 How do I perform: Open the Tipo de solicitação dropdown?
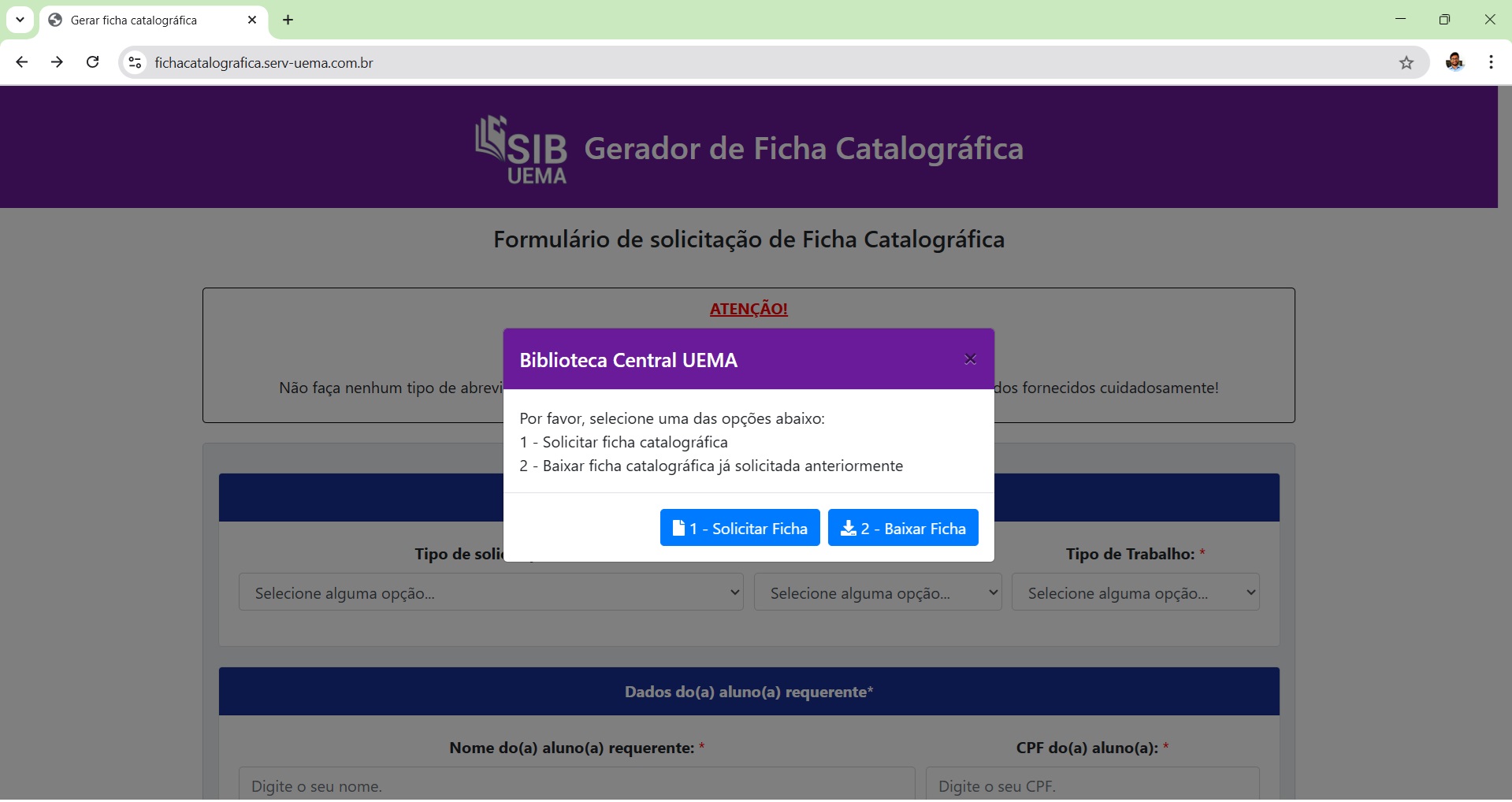pos(490,592)
